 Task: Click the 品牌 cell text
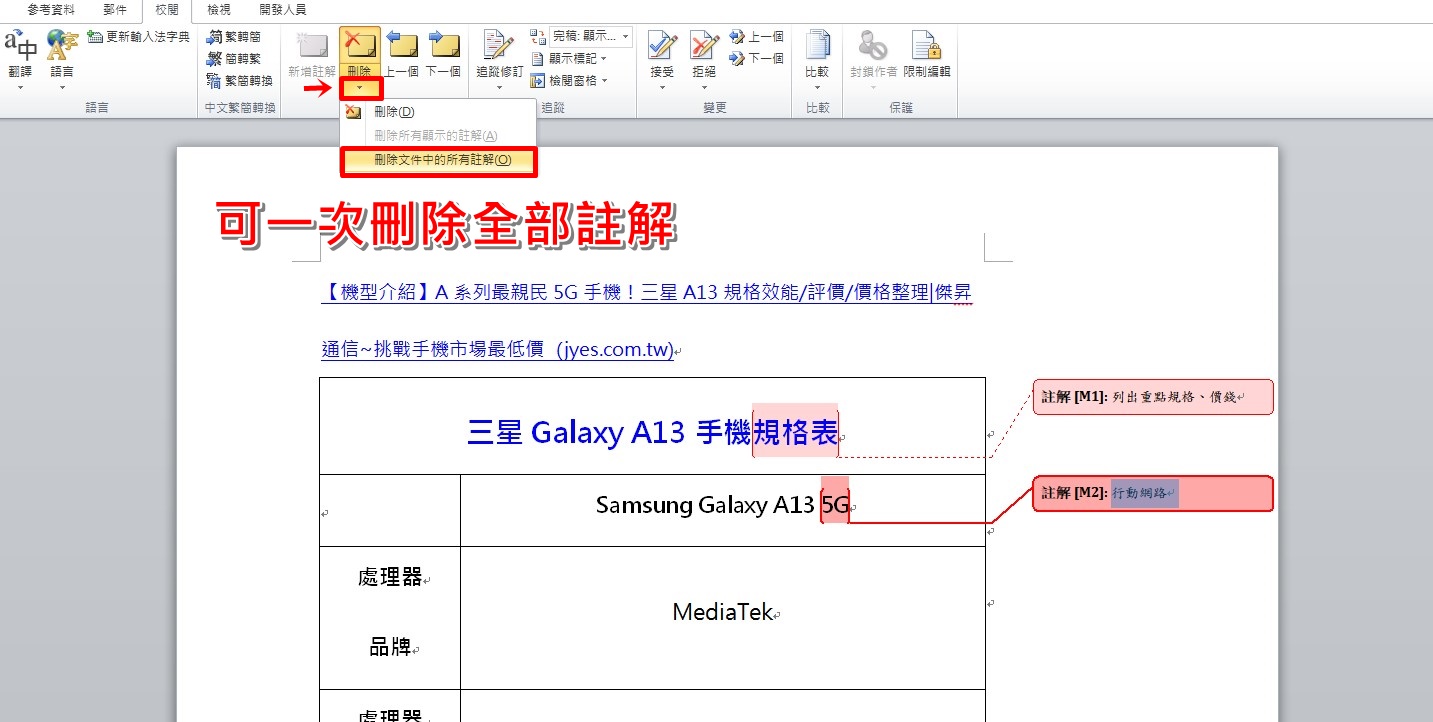point(390,647)
